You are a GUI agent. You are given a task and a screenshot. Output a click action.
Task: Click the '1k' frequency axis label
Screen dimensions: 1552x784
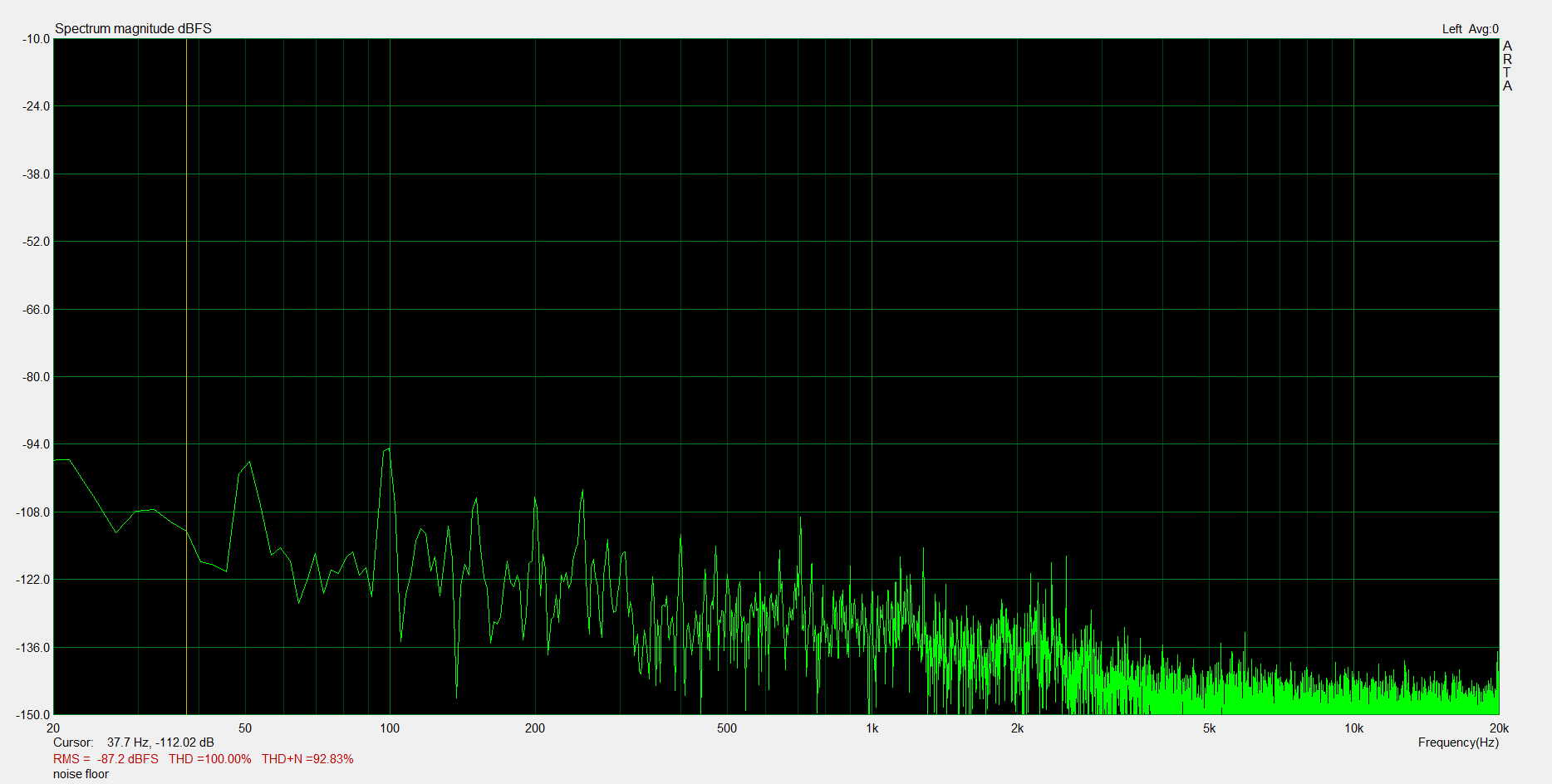[x=872, y=728]
